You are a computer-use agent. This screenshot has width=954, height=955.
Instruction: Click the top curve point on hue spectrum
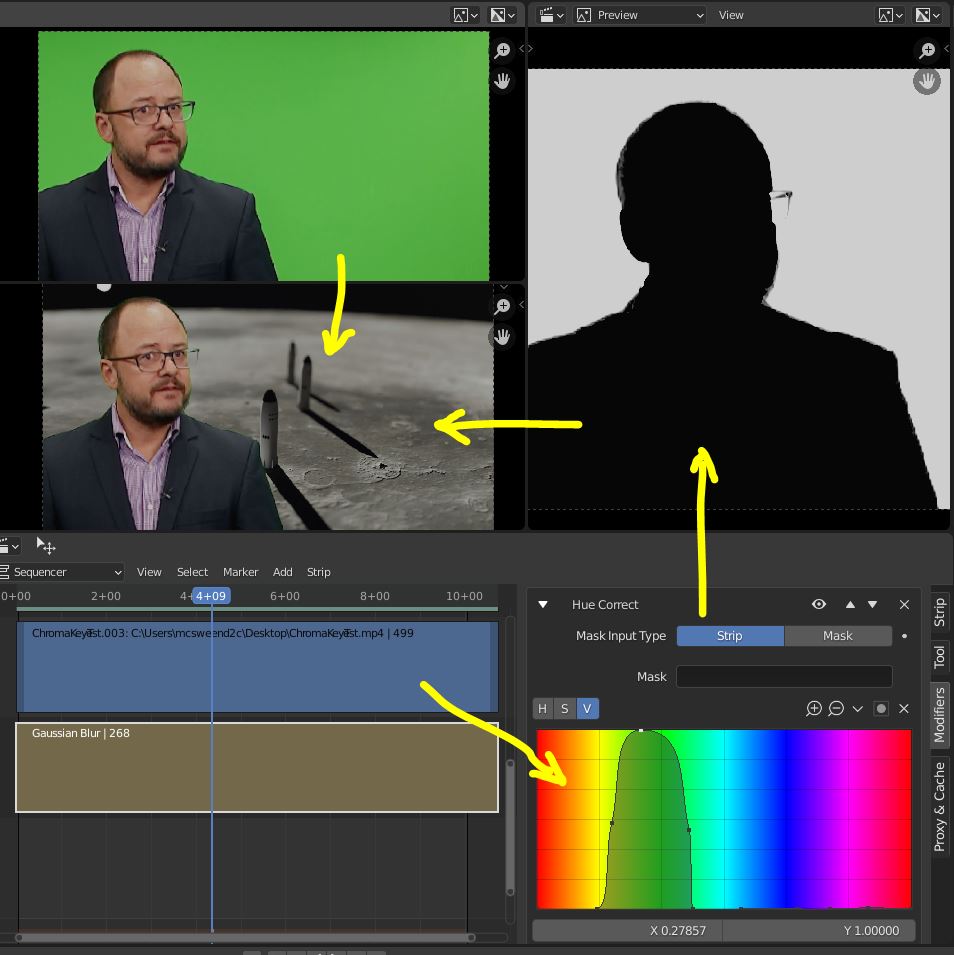coord(641,730)
